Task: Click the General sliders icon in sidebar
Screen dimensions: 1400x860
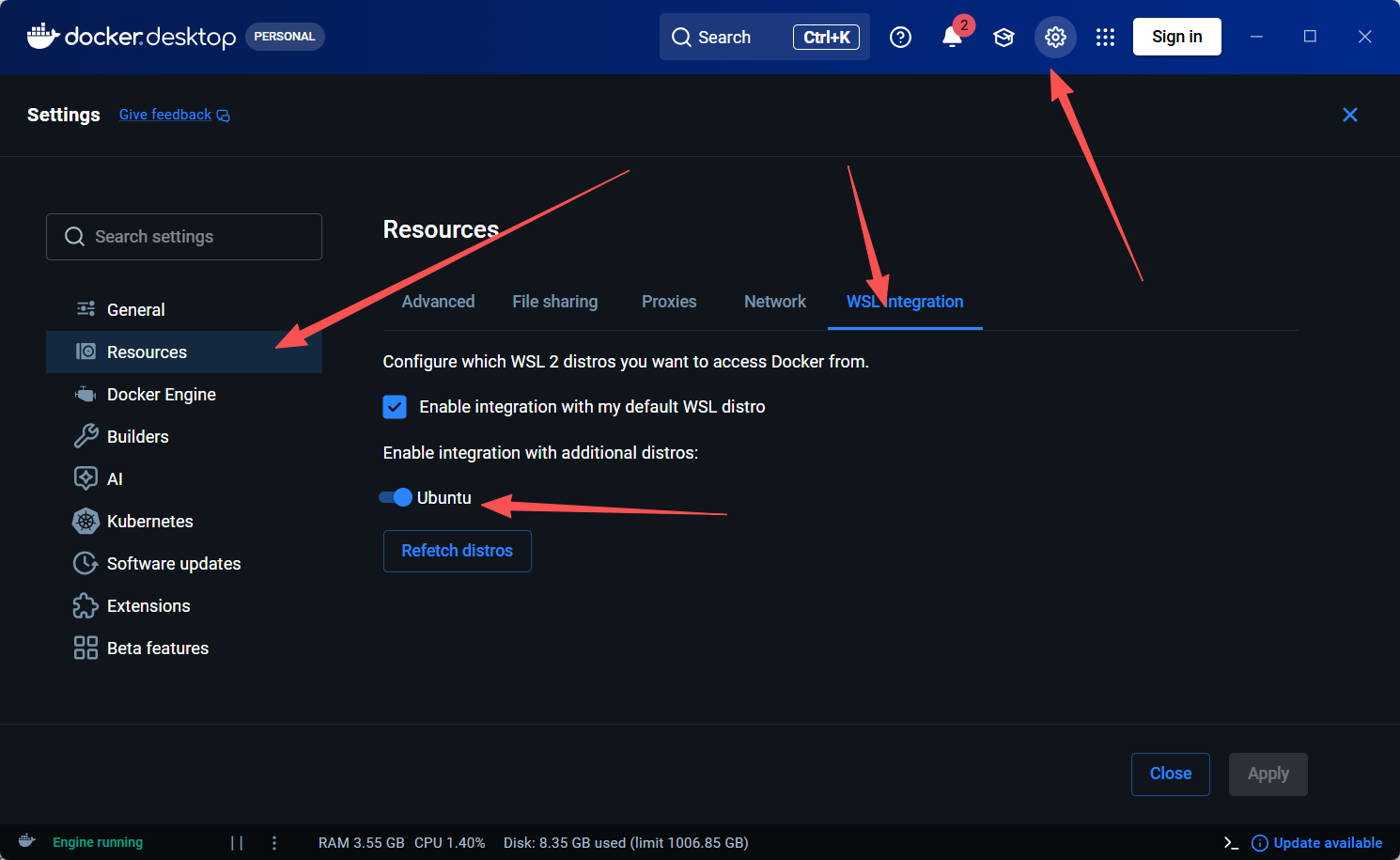Action: [x=86, y=309]
